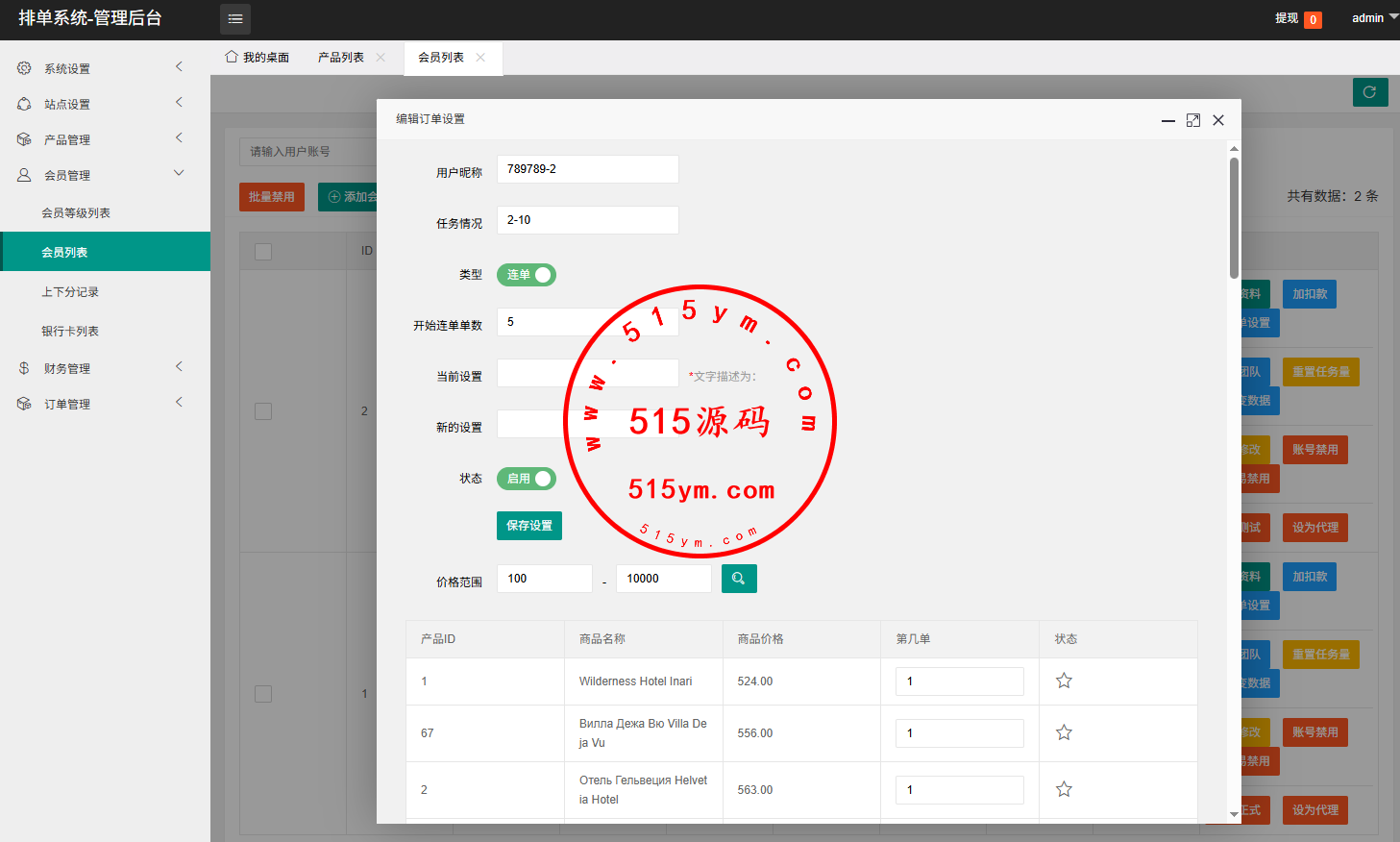Click the price range search icon

pos(739,579)
